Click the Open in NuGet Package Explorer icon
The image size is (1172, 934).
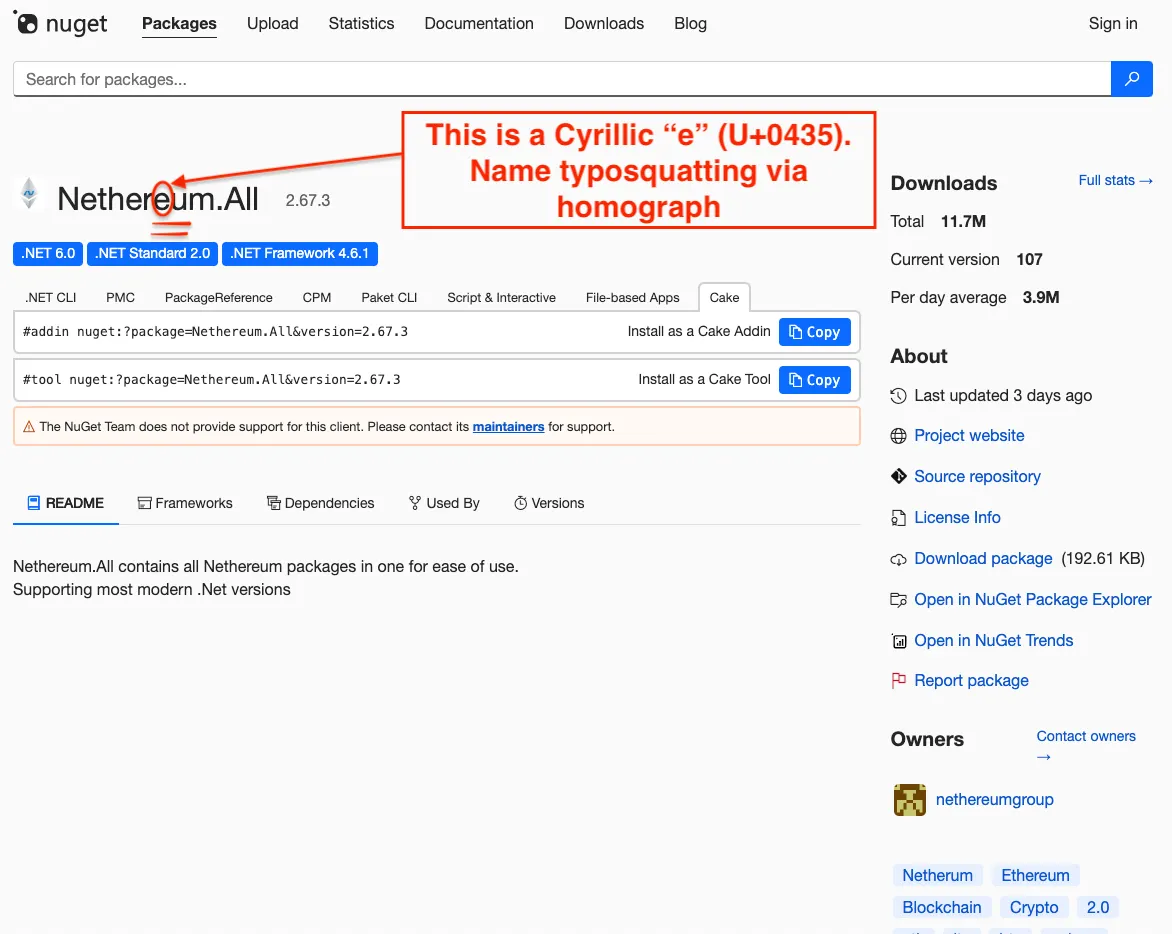tap(897, 599)
